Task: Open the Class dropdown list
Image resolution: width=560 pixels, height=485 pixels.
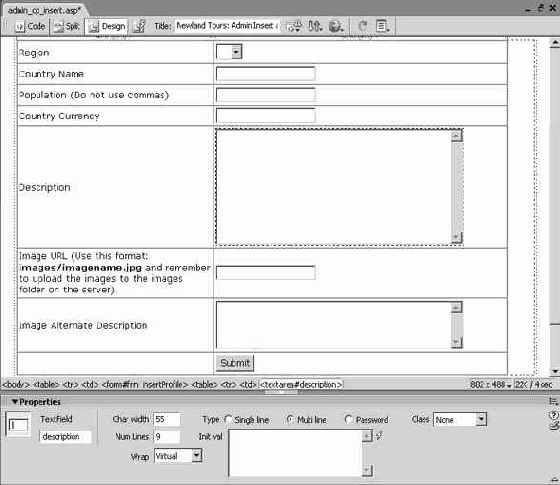Action: [x=460, y=419]
